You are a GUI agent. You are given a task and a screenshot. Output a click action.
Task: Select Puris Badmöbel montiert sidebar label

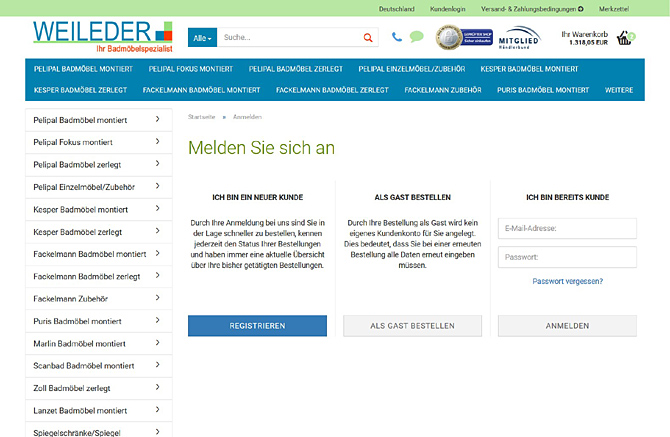tap(77, 321)
